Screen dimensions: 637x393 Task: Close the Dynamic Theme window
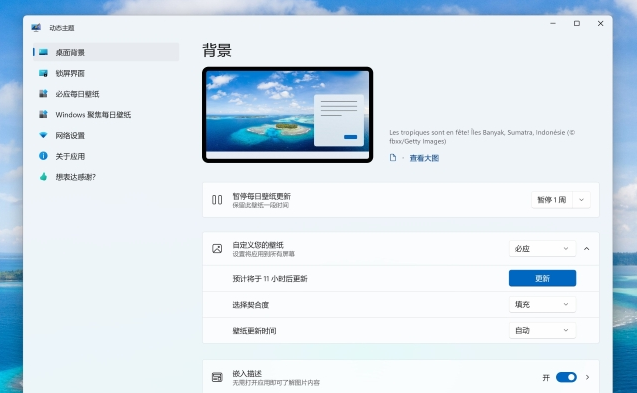[x=600, y=24]
